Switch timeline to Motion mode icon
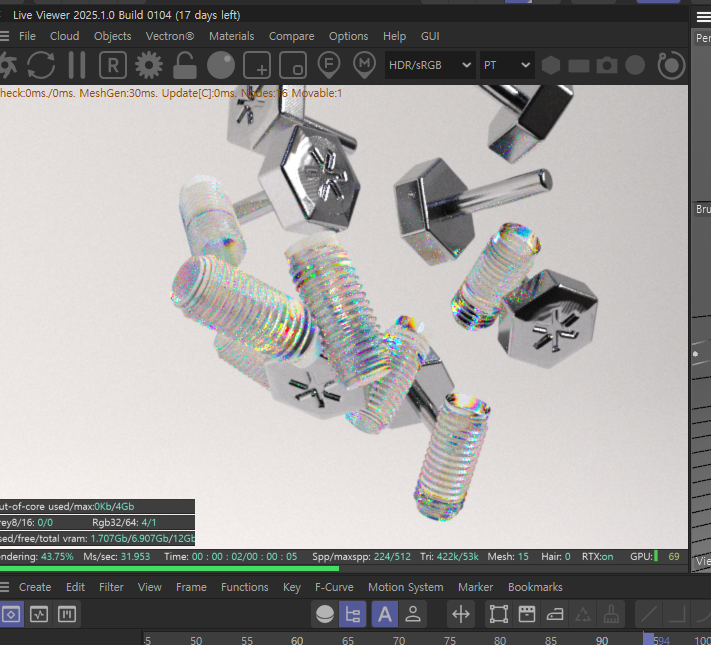Viewport: 711px width, 645px height. (67, 615)
